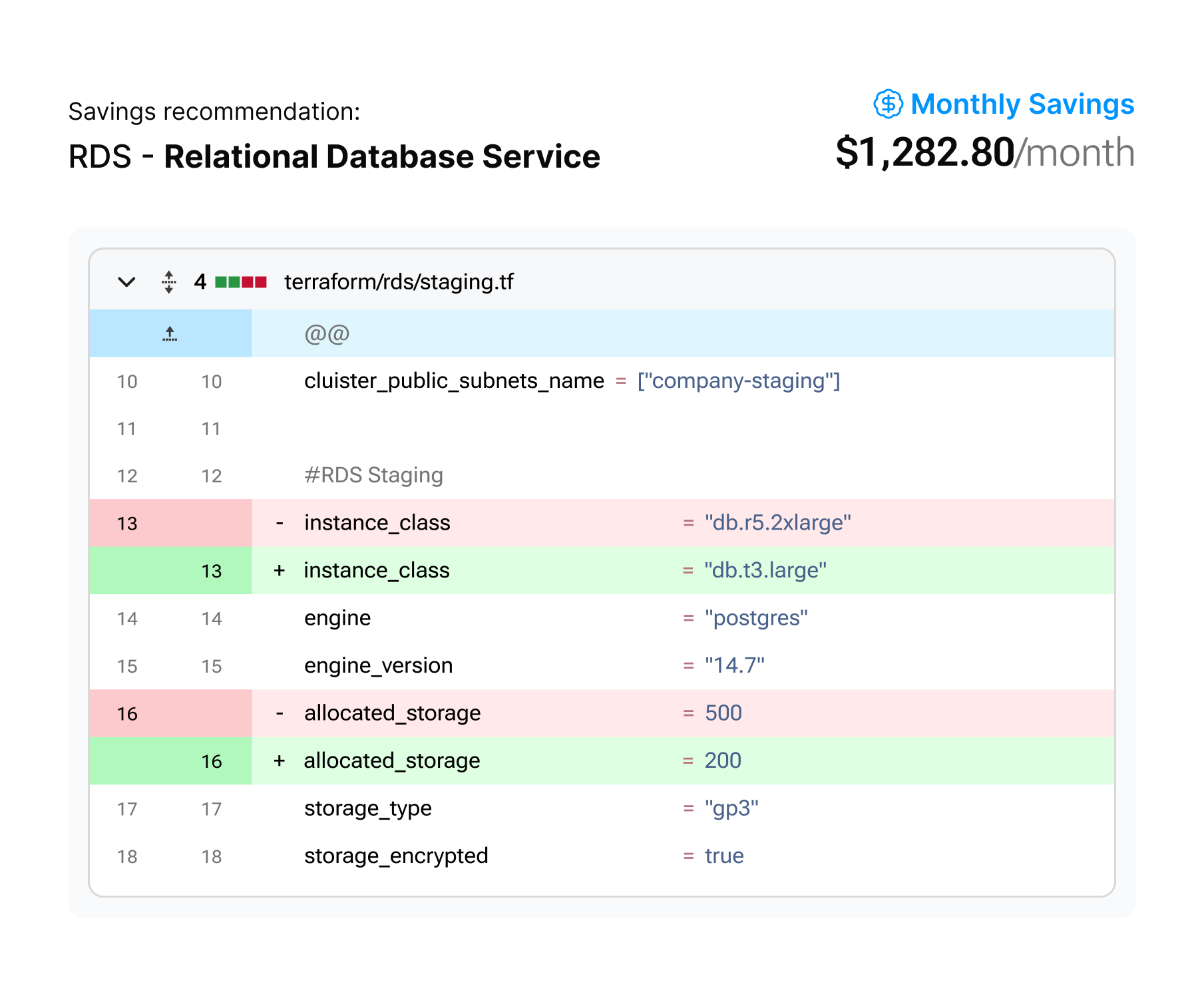
Task: Open the terraform/rds/staging.tf file name
Action: pos(399,282)
